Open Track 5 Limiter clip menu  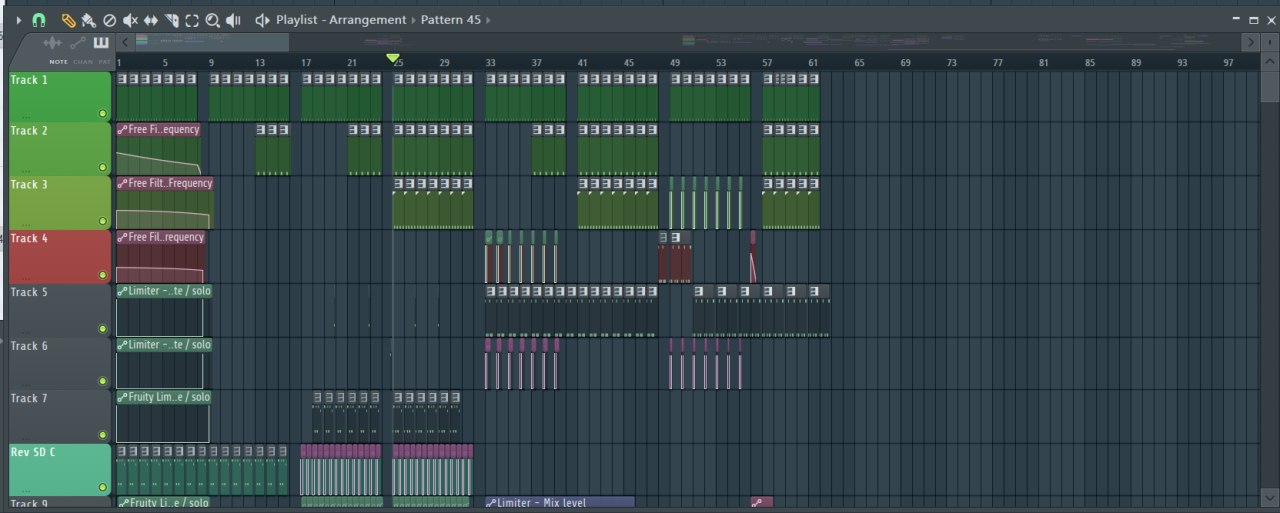[122, 291]
